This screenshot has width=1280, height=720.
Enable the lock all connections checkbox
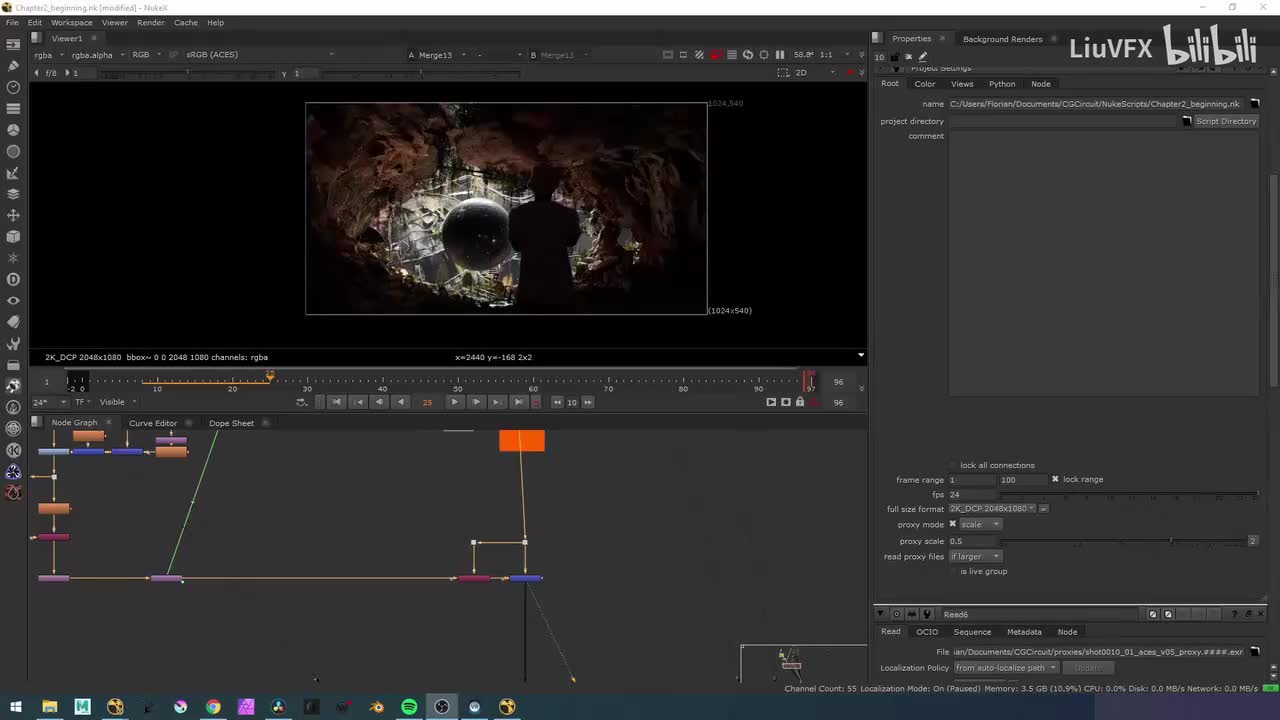point(953,465)
